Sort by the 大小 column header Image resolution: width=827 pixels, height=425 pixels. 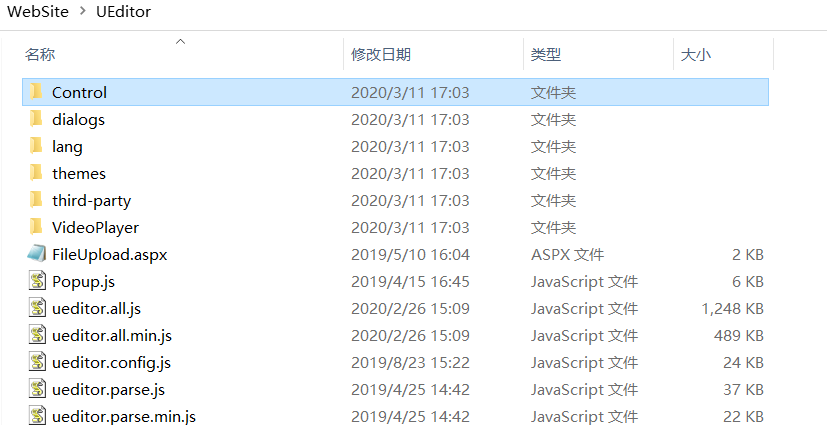coord(696,55)
